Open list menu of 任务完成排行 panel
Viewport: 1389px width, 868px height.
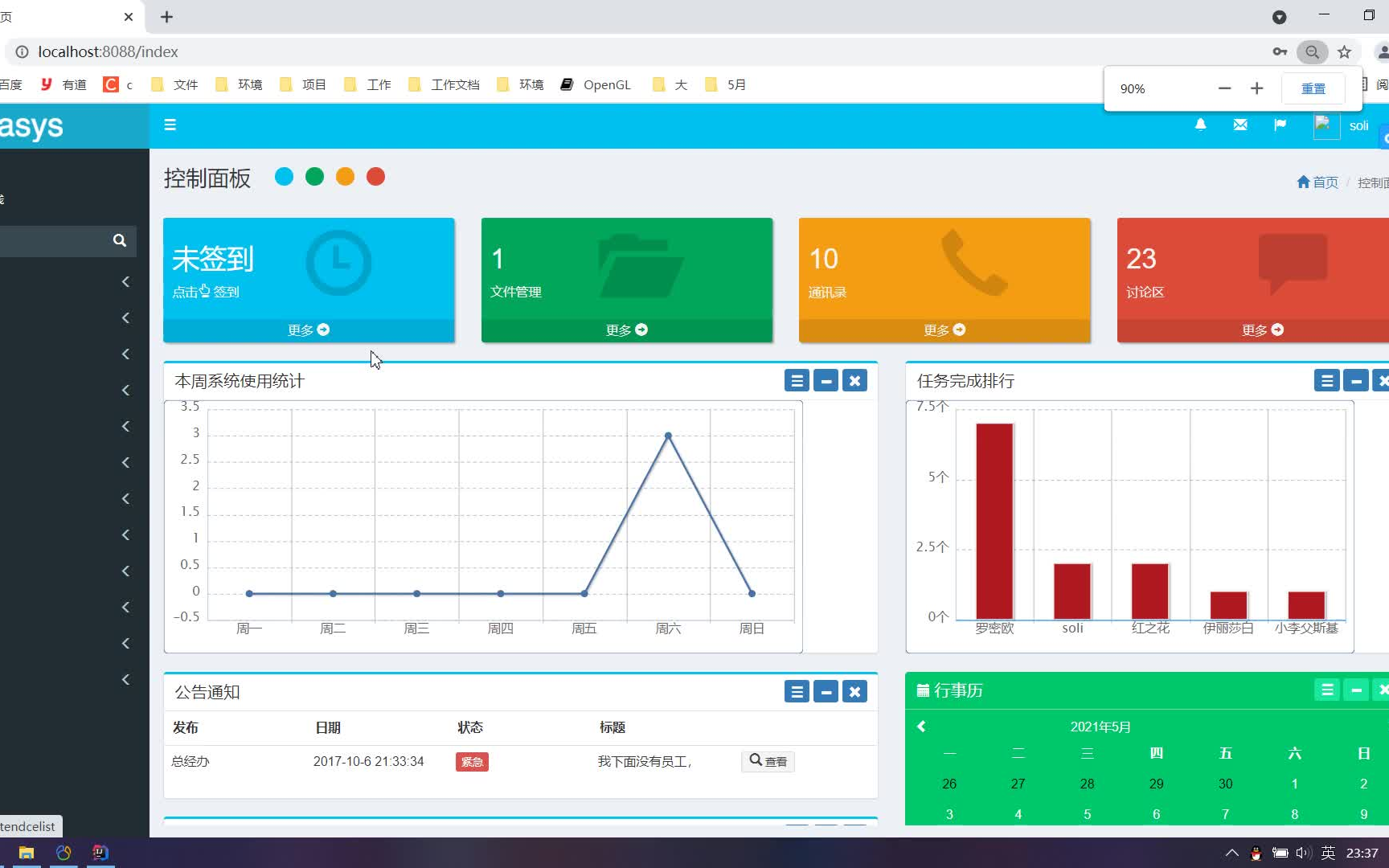pos(1327,381)
